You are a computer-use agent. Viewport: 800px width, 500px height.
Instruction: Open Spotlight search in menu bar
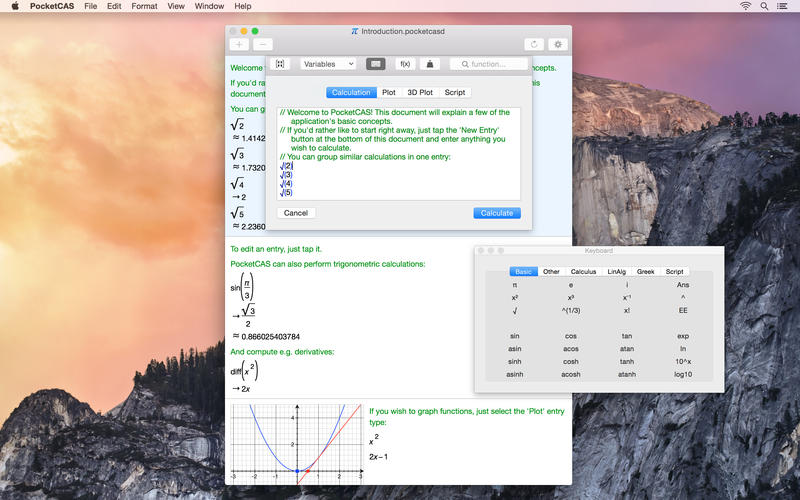[x=766, y=6]
